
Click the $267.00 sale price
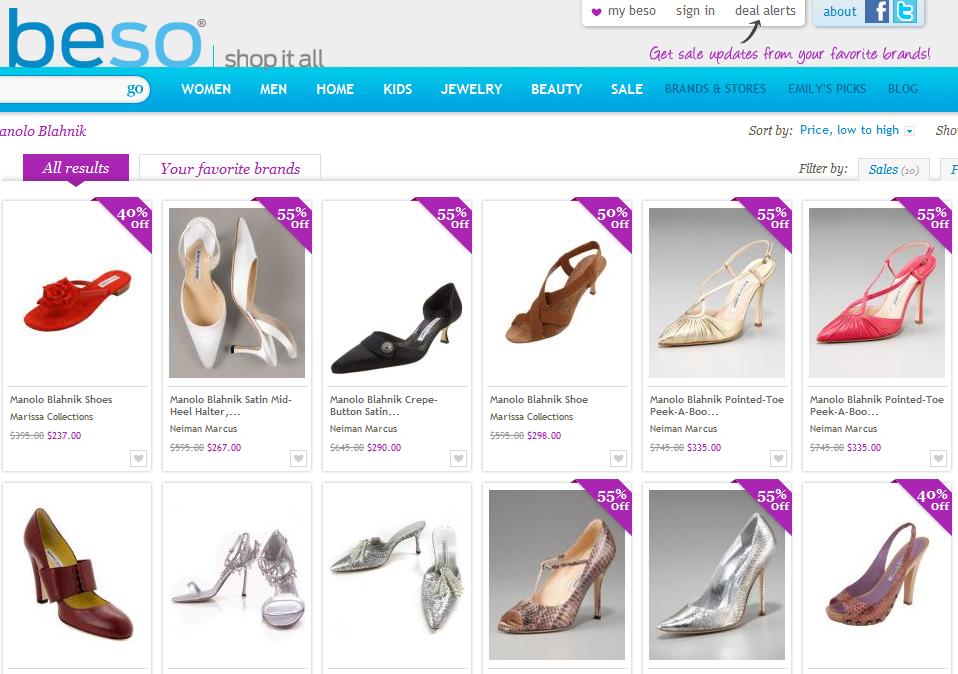(224, 448)
